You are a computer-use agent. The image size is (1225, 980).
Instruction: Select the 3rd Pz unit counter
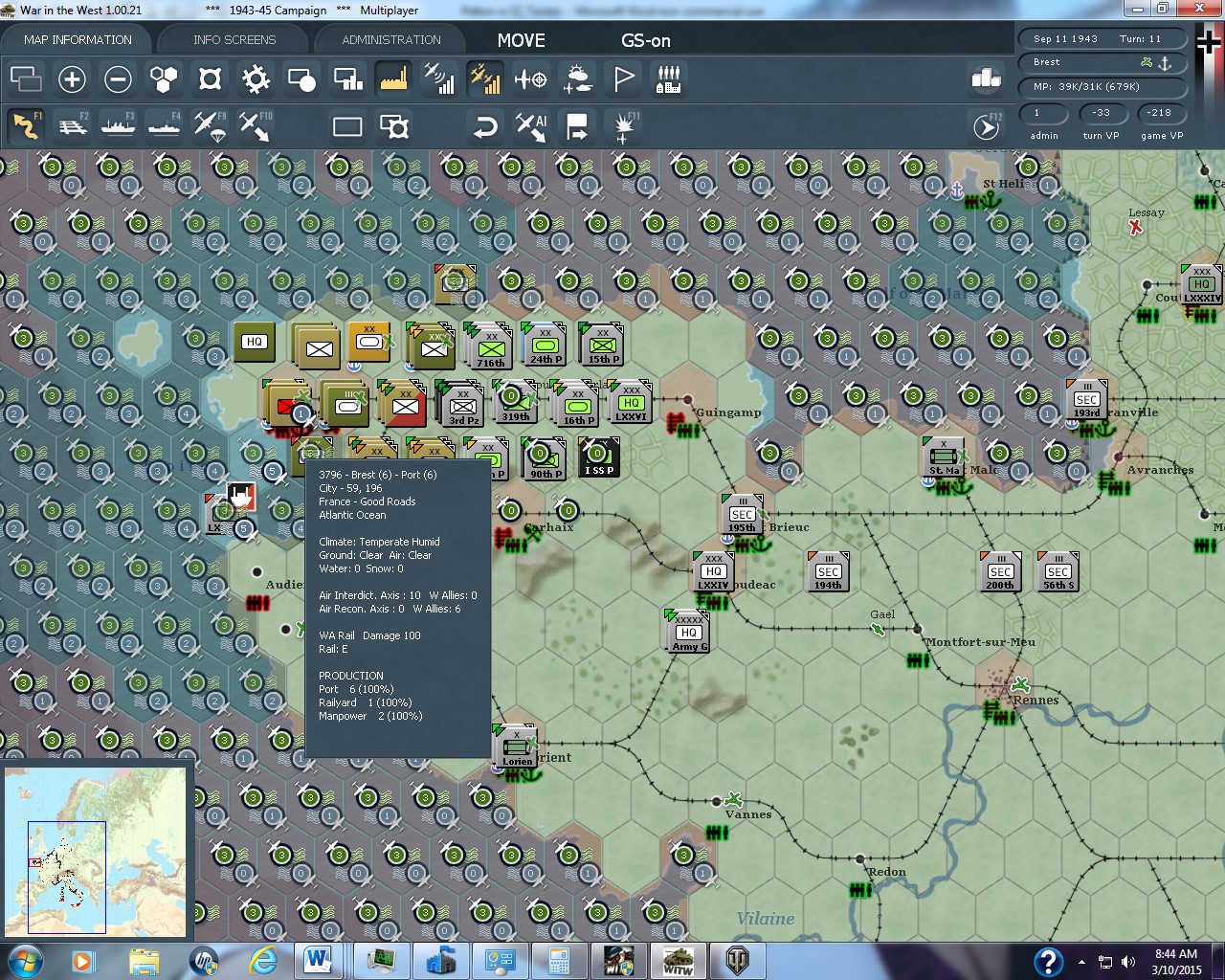tap(464, 406)
